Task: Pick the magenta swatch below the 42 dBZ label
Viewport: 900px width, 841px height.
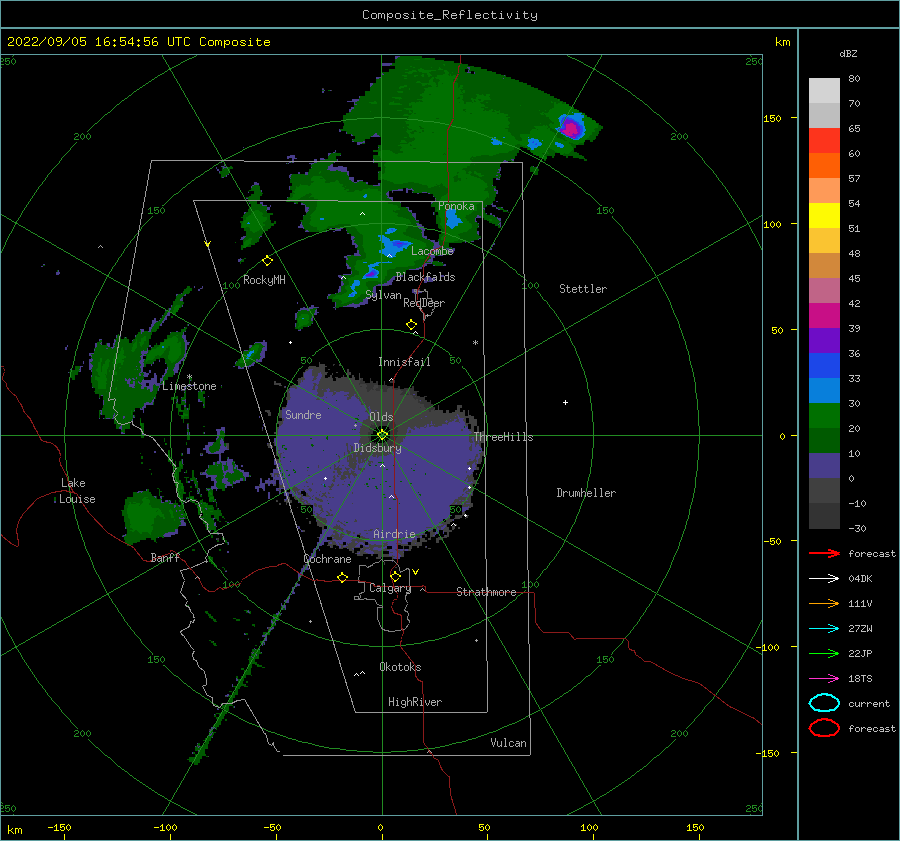Action: coord(824,316)
